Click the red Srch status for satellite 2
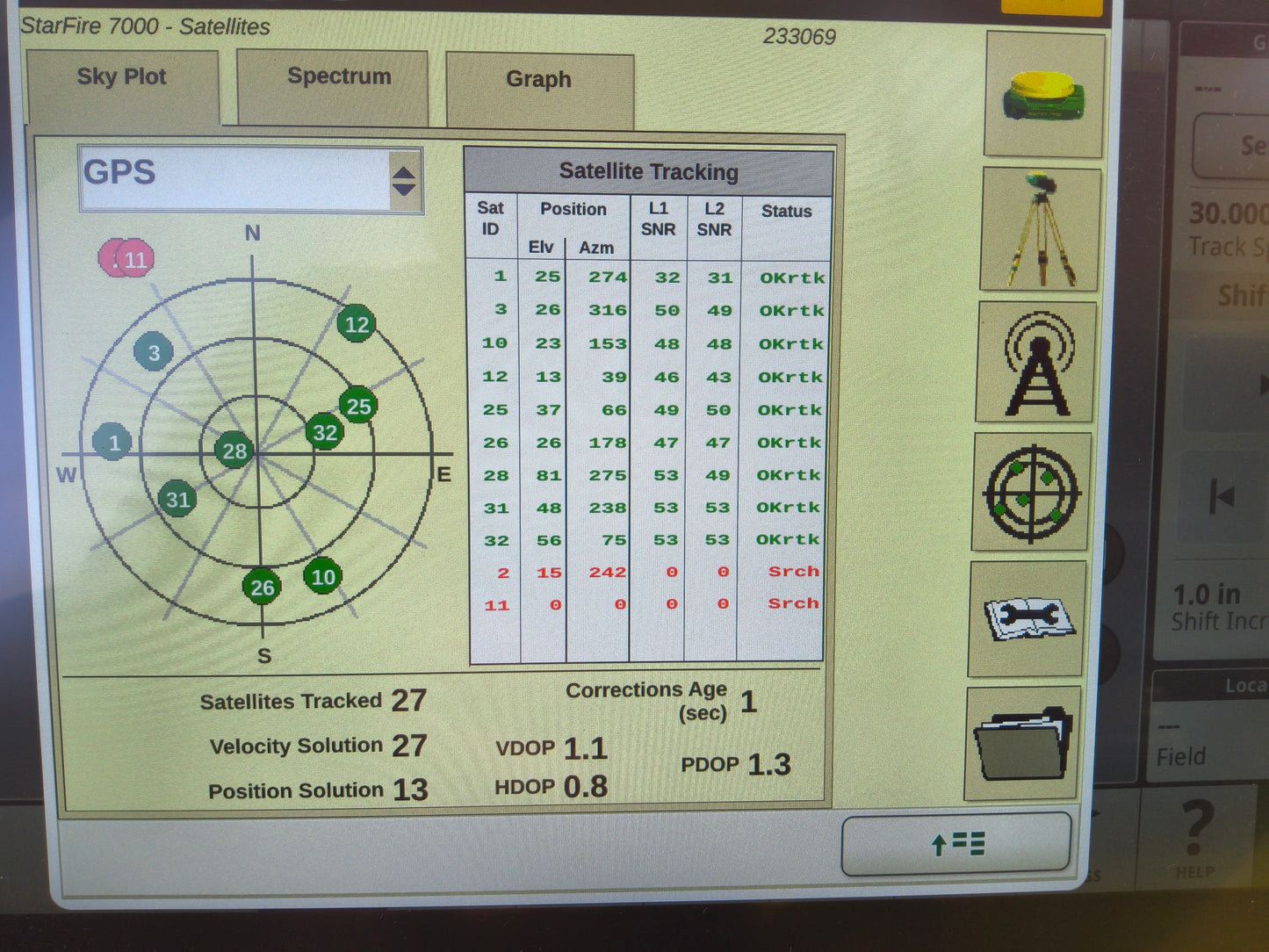1269x952 pixels. point(793,572)
